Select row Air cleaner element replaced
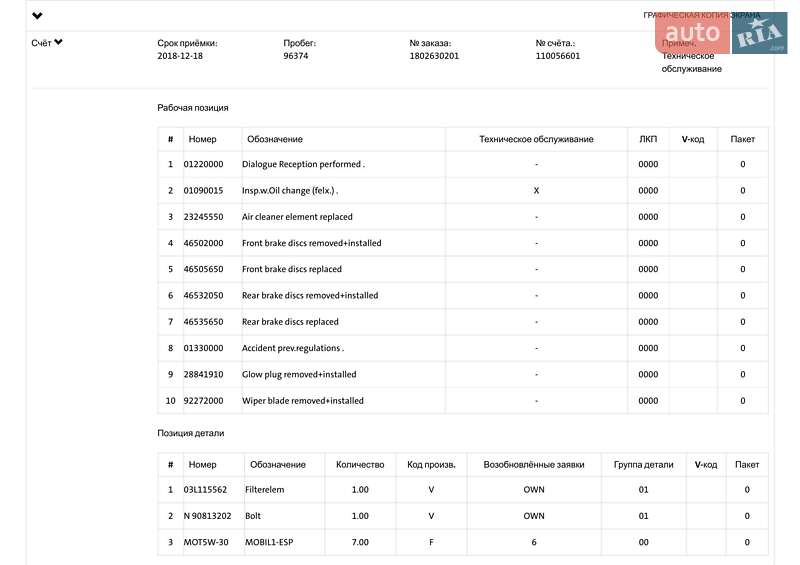 (463, 217)
